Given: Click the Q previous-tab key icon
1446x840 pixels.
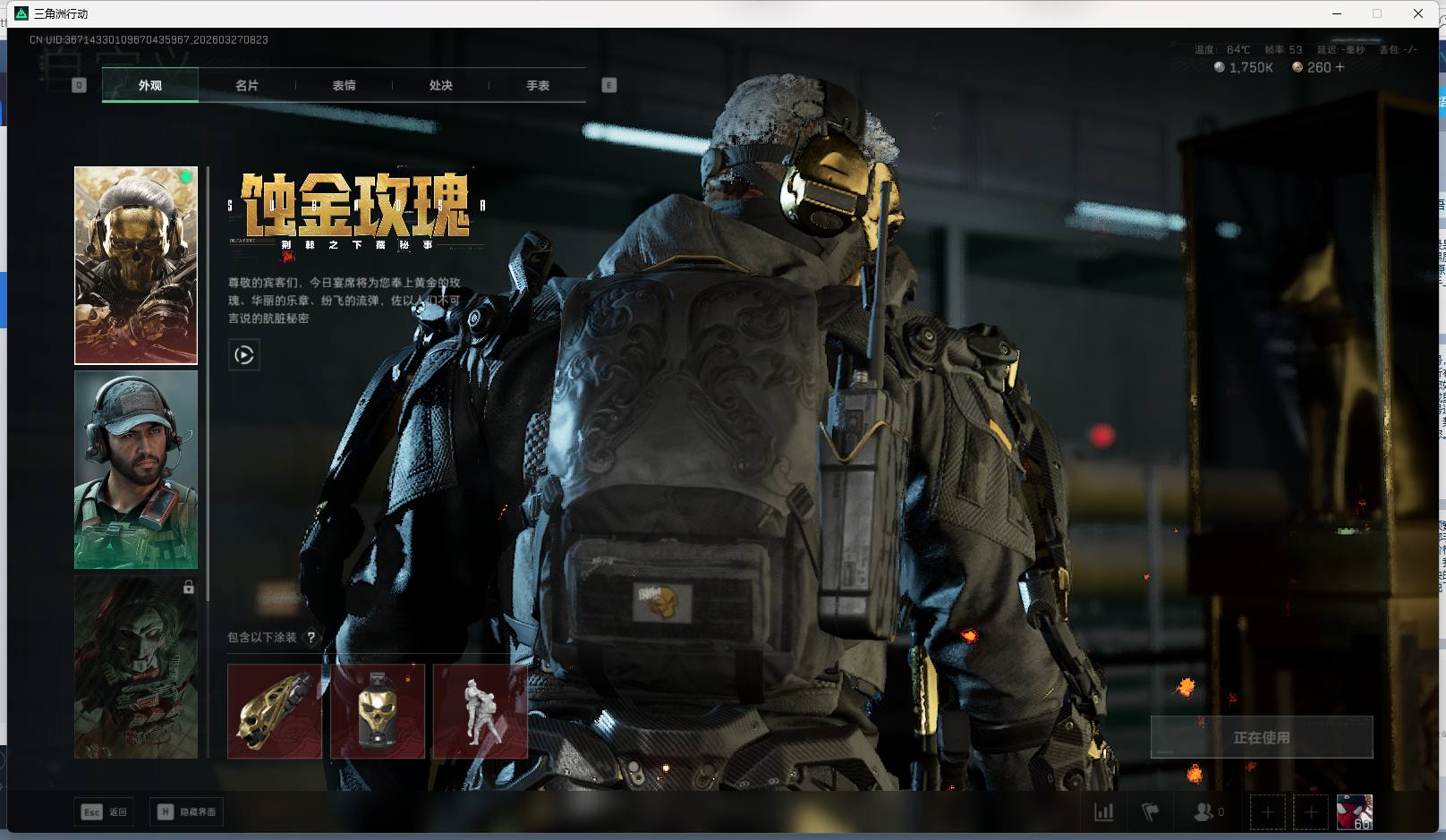Looking at the screenshot, I should click(79, 85).
